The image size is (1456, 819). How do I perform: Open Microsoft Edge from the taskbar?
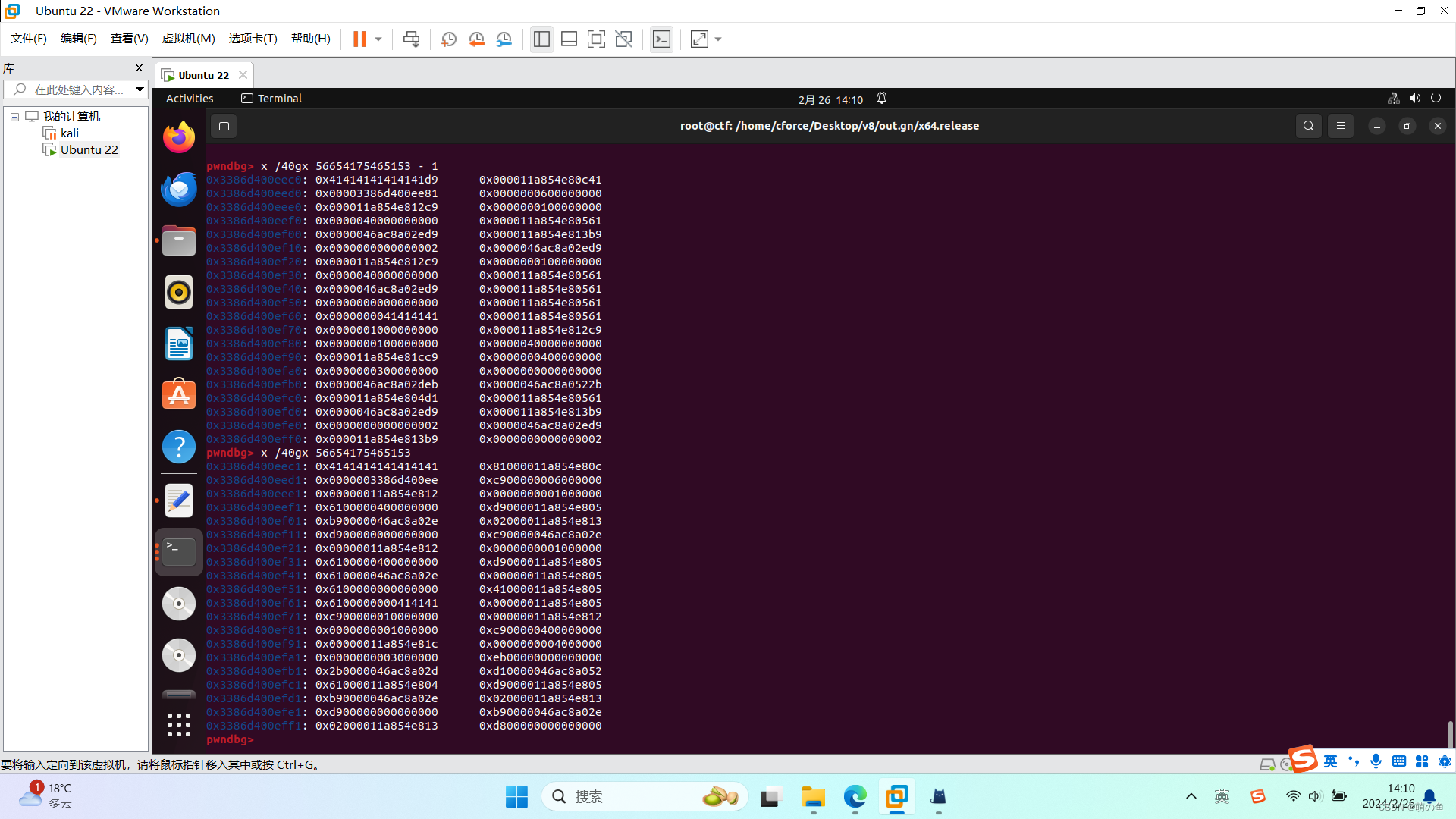pos(855,797)
